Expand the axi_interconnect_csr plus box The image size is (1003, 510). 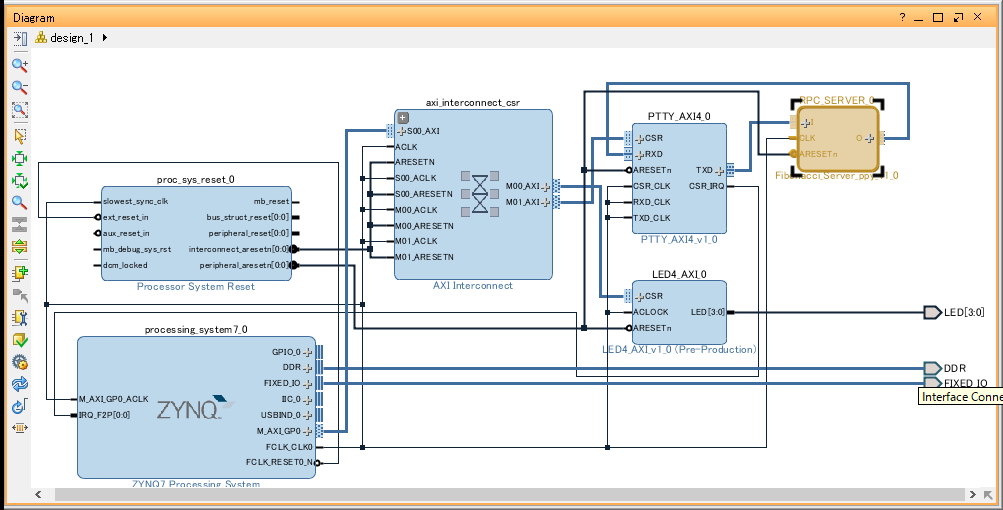click(x=402, y=118)
